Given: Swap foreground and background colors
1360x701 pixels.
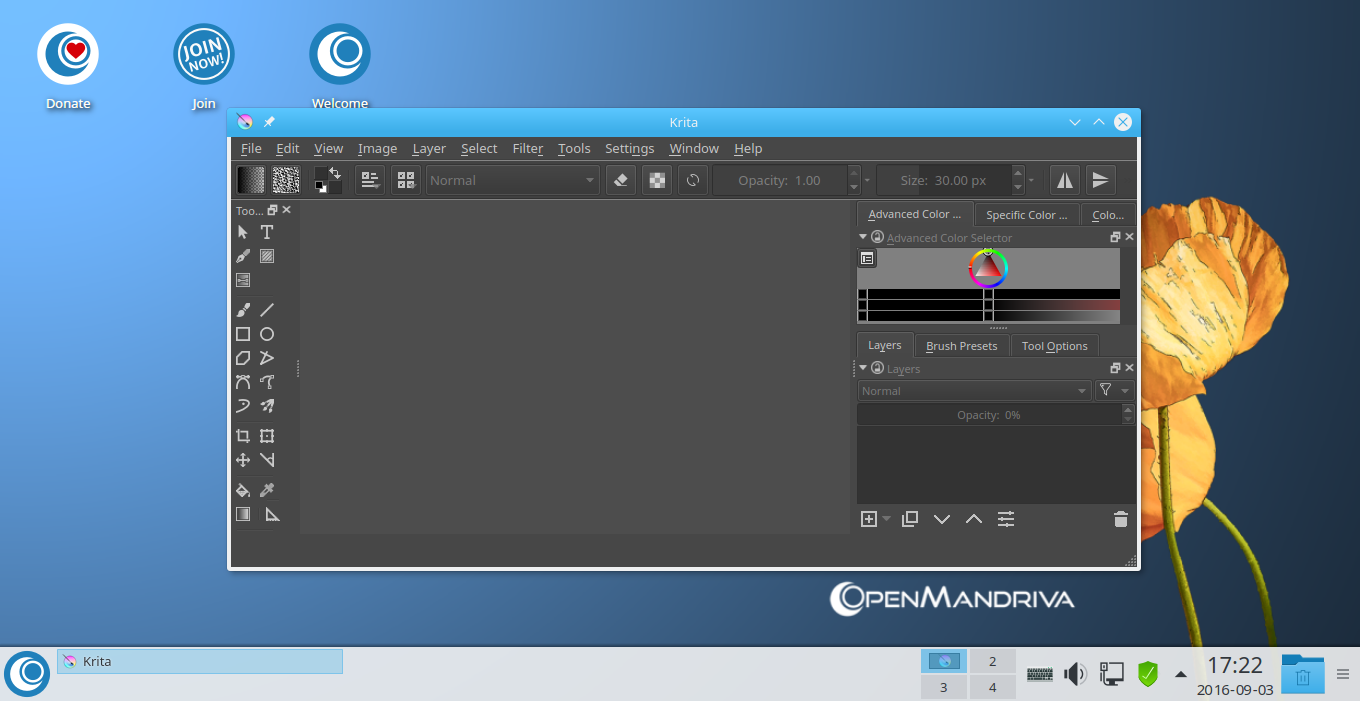Looking at the screenshot, I should point(335,173).
